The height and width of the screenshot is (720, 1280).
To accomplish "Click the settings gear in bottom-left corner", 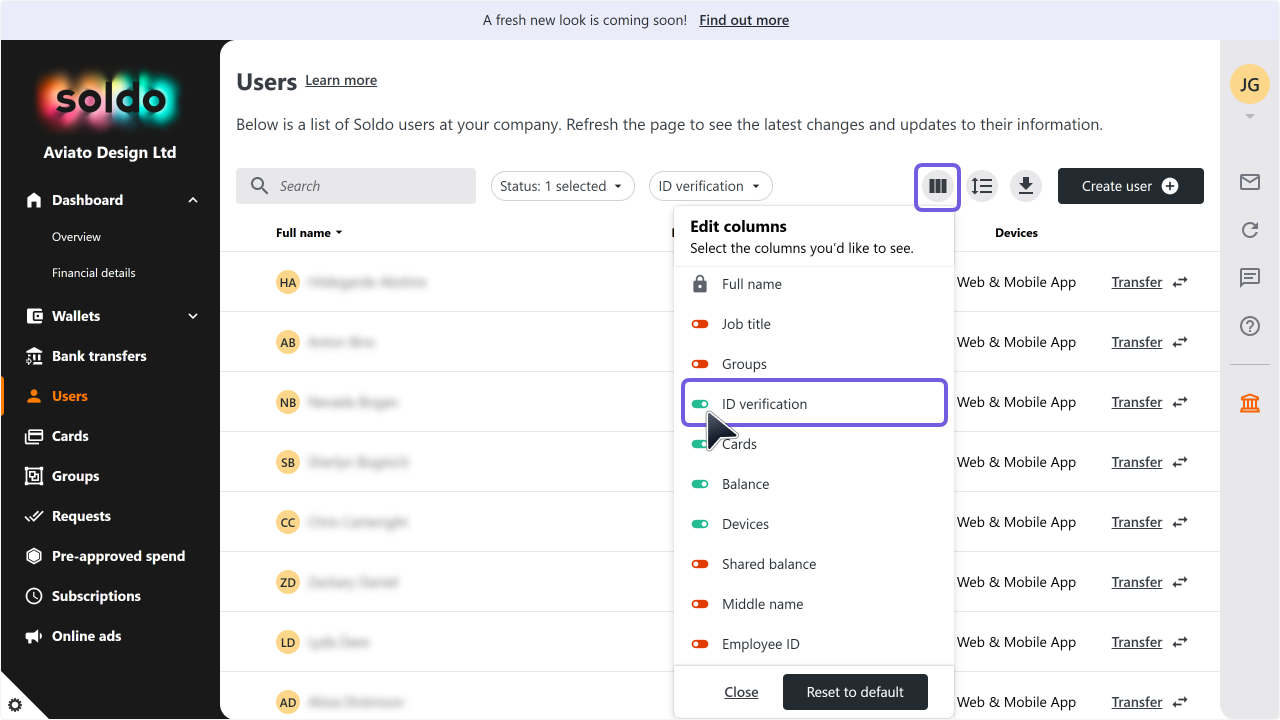I will tap(14, 705).
